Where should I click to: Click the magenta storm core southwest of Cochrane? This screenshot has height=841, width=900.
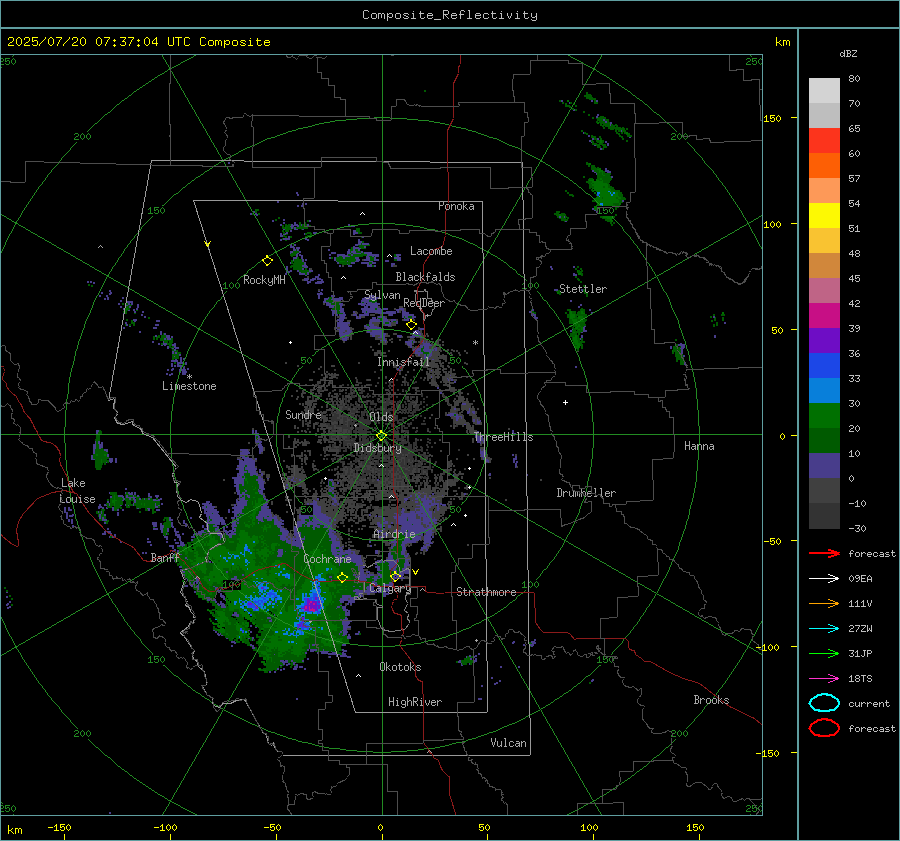click(312, 604)
